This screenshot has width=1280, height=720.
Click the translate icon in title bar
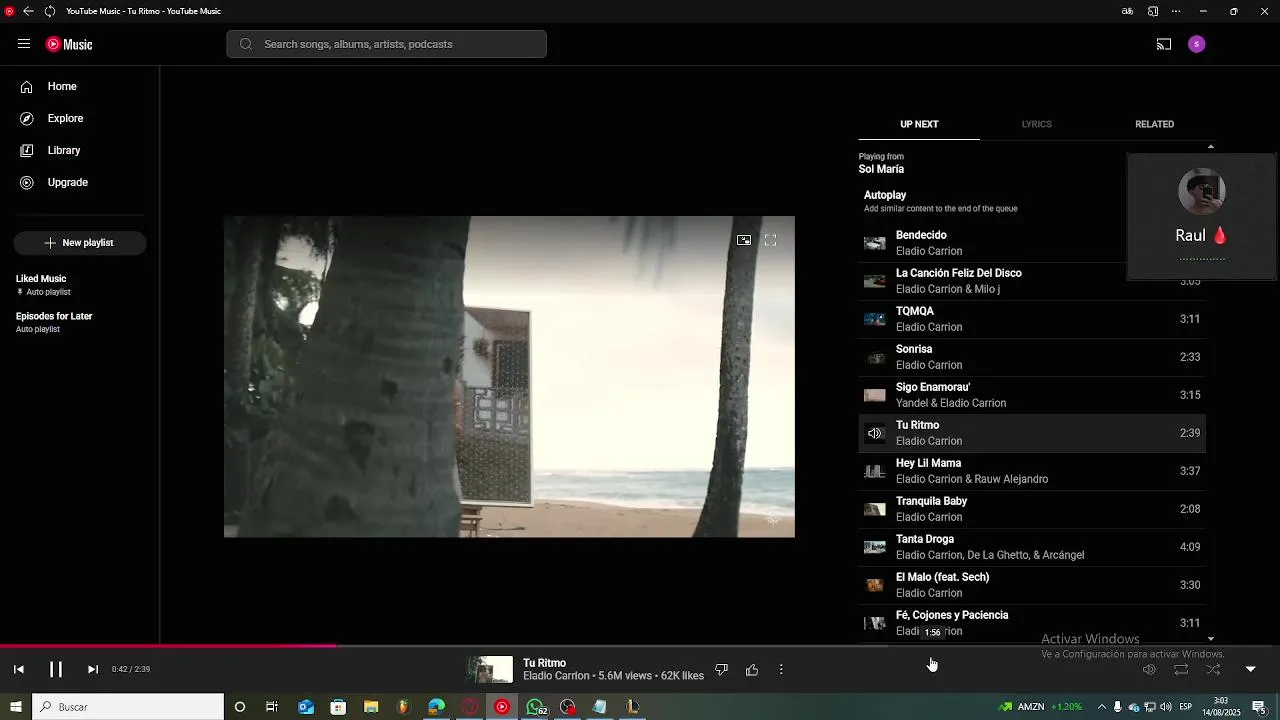[1128, 11]
